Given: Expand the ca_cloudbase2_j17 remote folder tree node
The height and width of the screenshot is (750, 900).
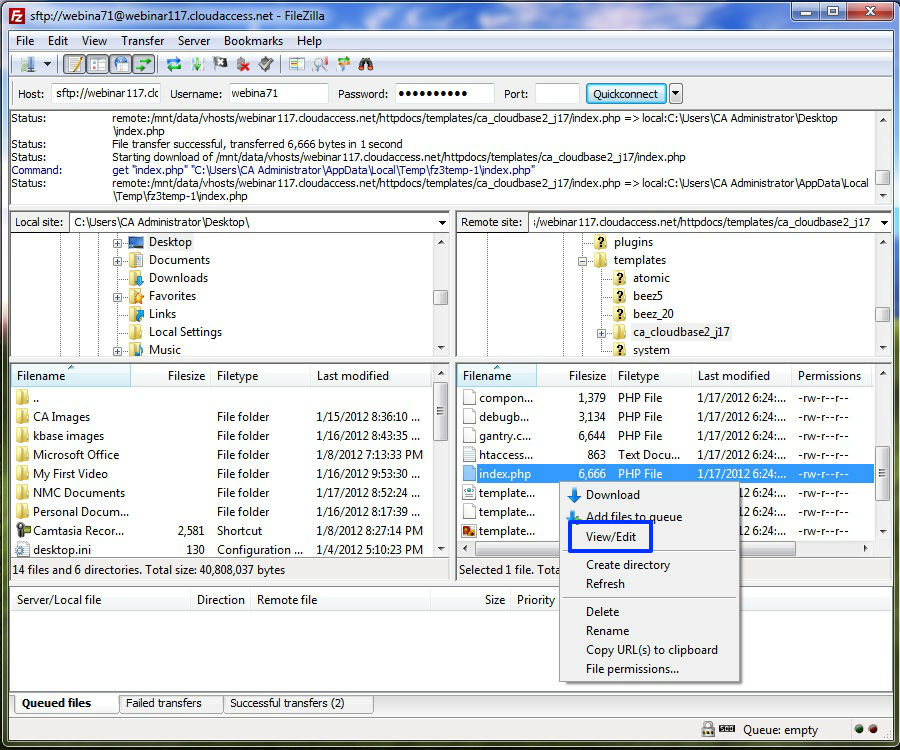Looking at the screenshot, I should [x=601, y=332].
